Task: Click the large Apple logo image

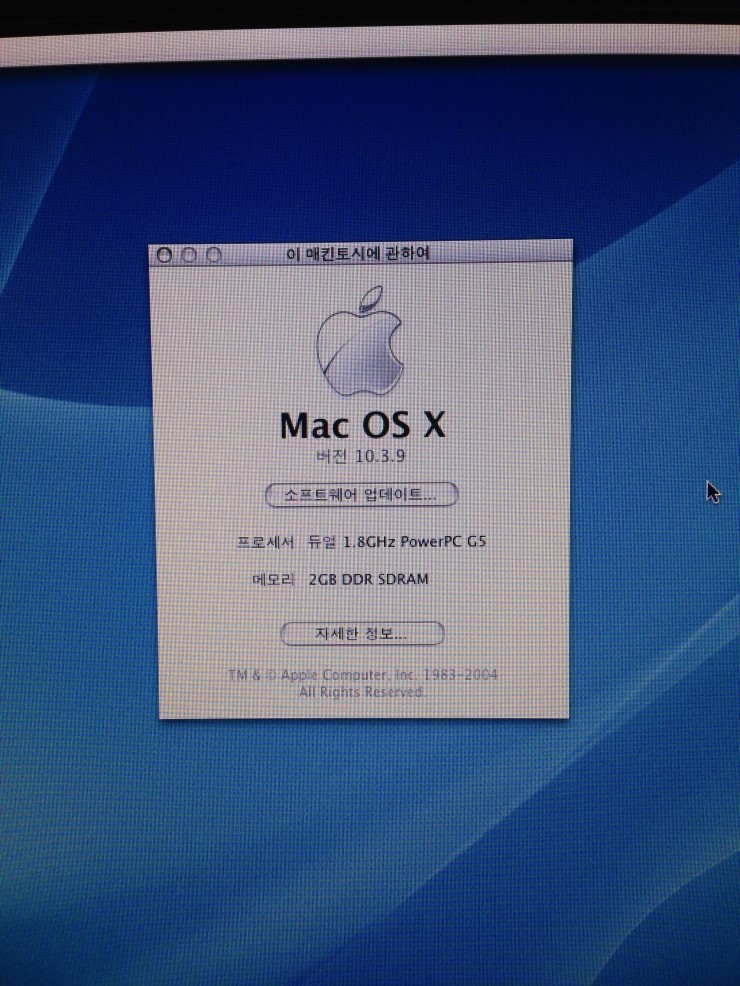Action: point(360,345)
